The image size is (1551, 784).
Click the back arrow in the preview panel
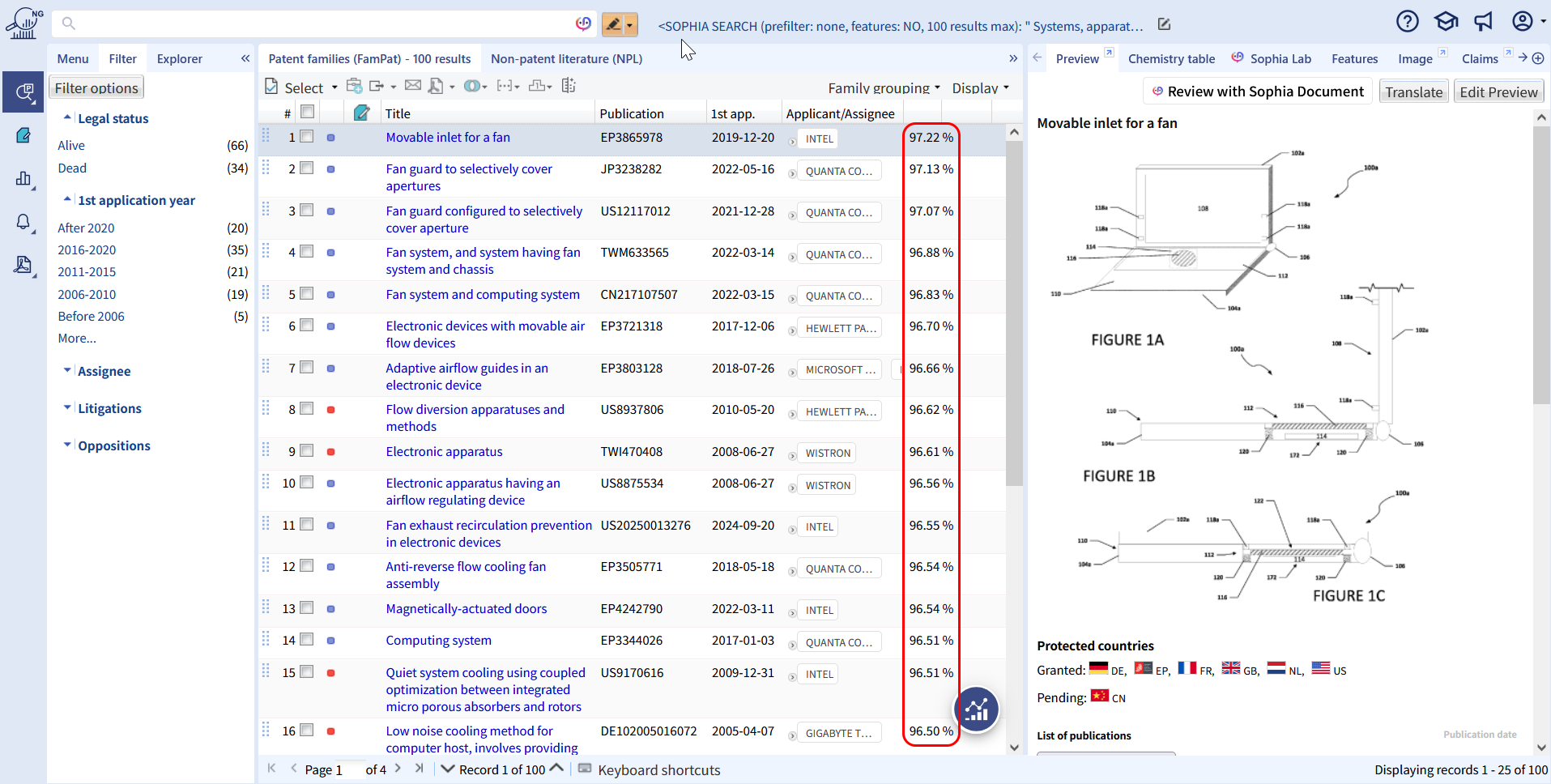coord(1038,58)
